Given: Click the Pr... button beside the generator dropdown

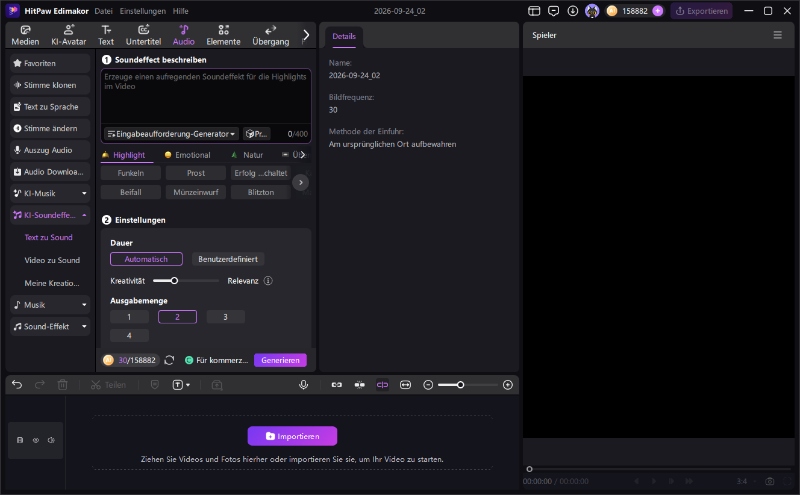Looking at the screenshot, I should [x=256, y=134].
